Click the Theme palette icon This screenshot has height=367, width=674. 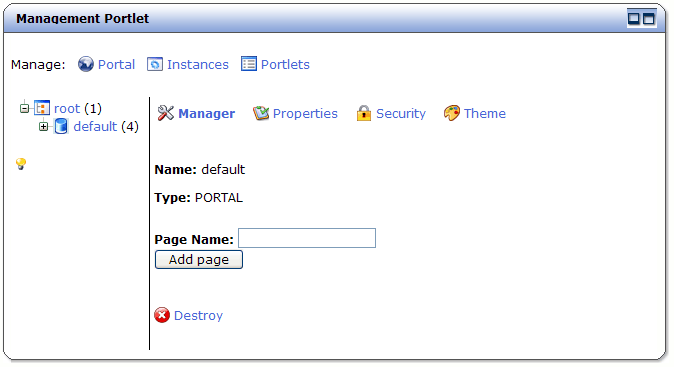point(452,113)
